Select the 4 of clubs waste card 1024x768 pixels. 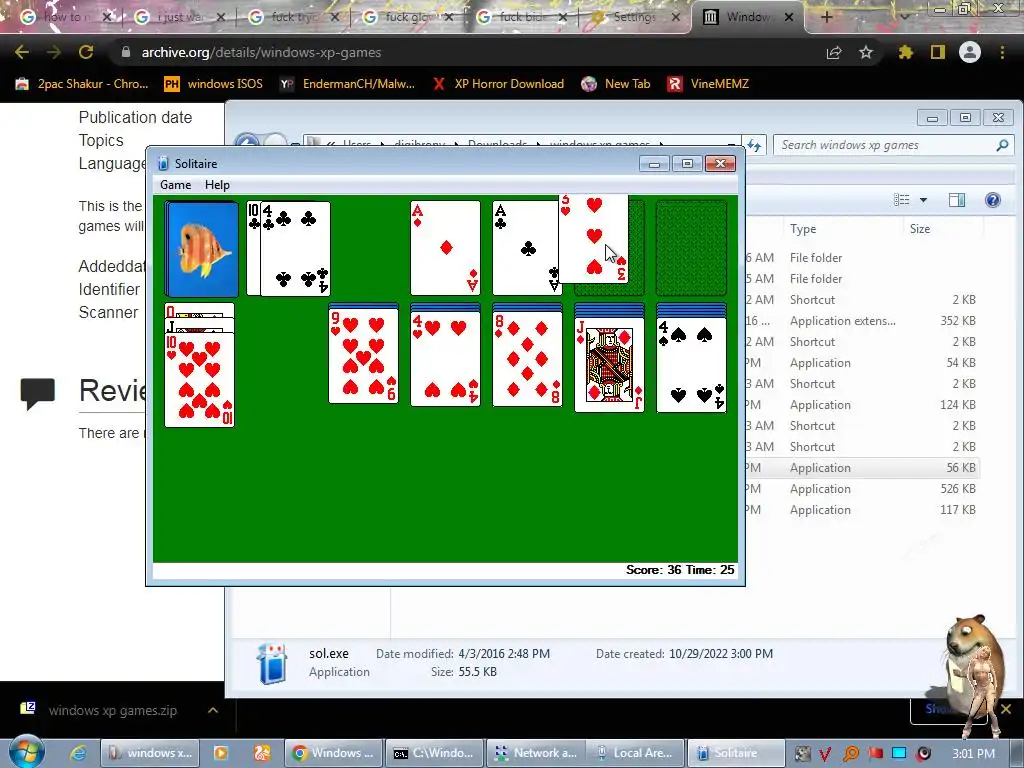[x=295, y=249]
